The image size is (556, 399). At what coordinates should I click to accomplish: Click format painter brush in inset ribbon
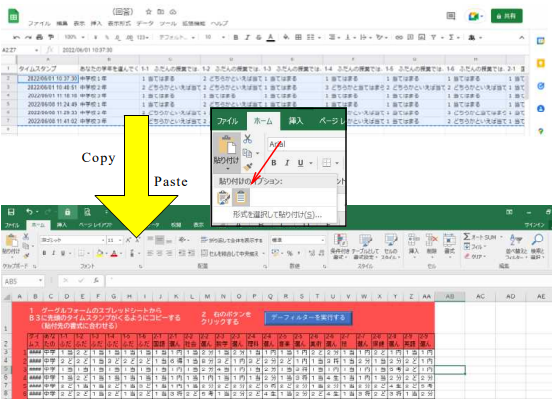248,166
